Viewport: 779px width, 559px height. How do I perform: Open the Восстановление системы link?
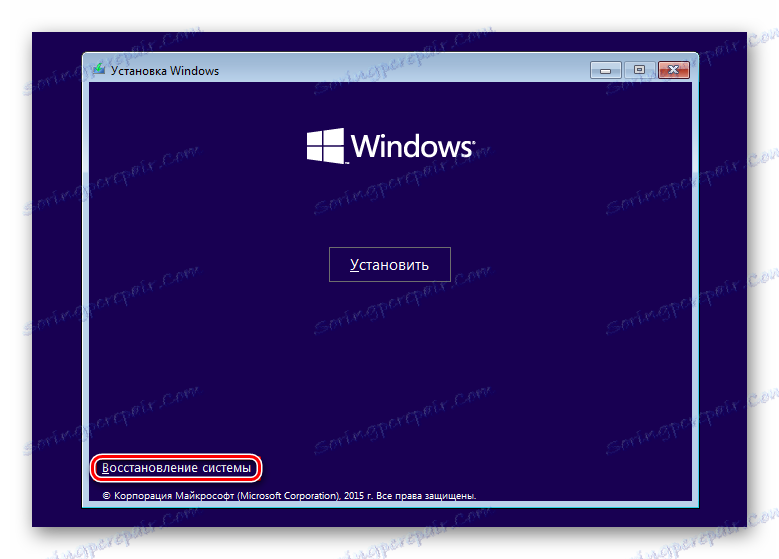tap(176, 468)
